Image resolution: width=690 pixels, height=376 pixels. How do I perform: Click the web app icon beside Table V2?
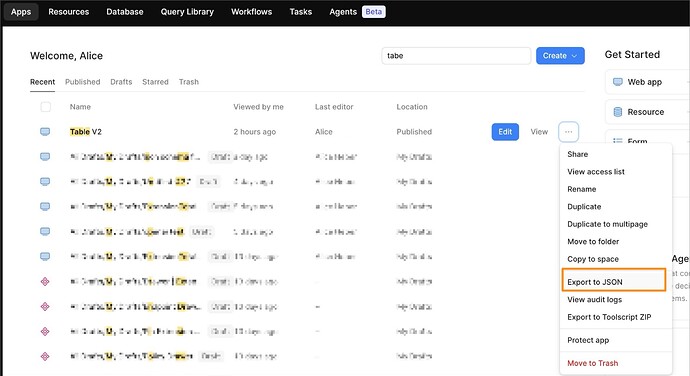[45, 132]
